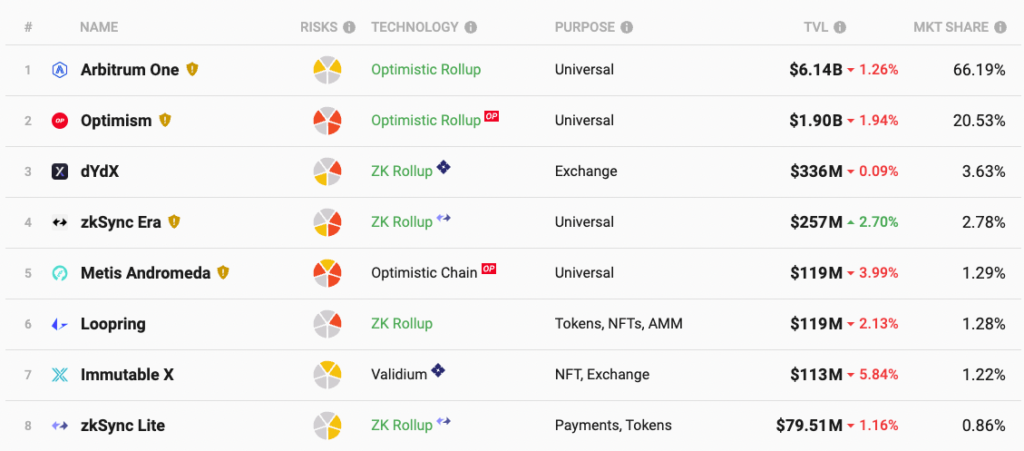
Task: Open the Risks column info icon
Action: 349,27
